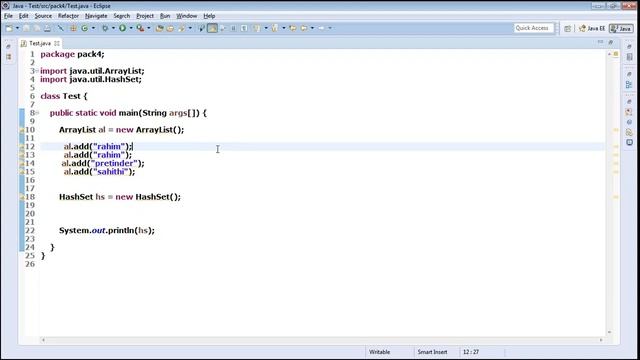Navigate Forward using the arrow icon

[x=322, y=28]
